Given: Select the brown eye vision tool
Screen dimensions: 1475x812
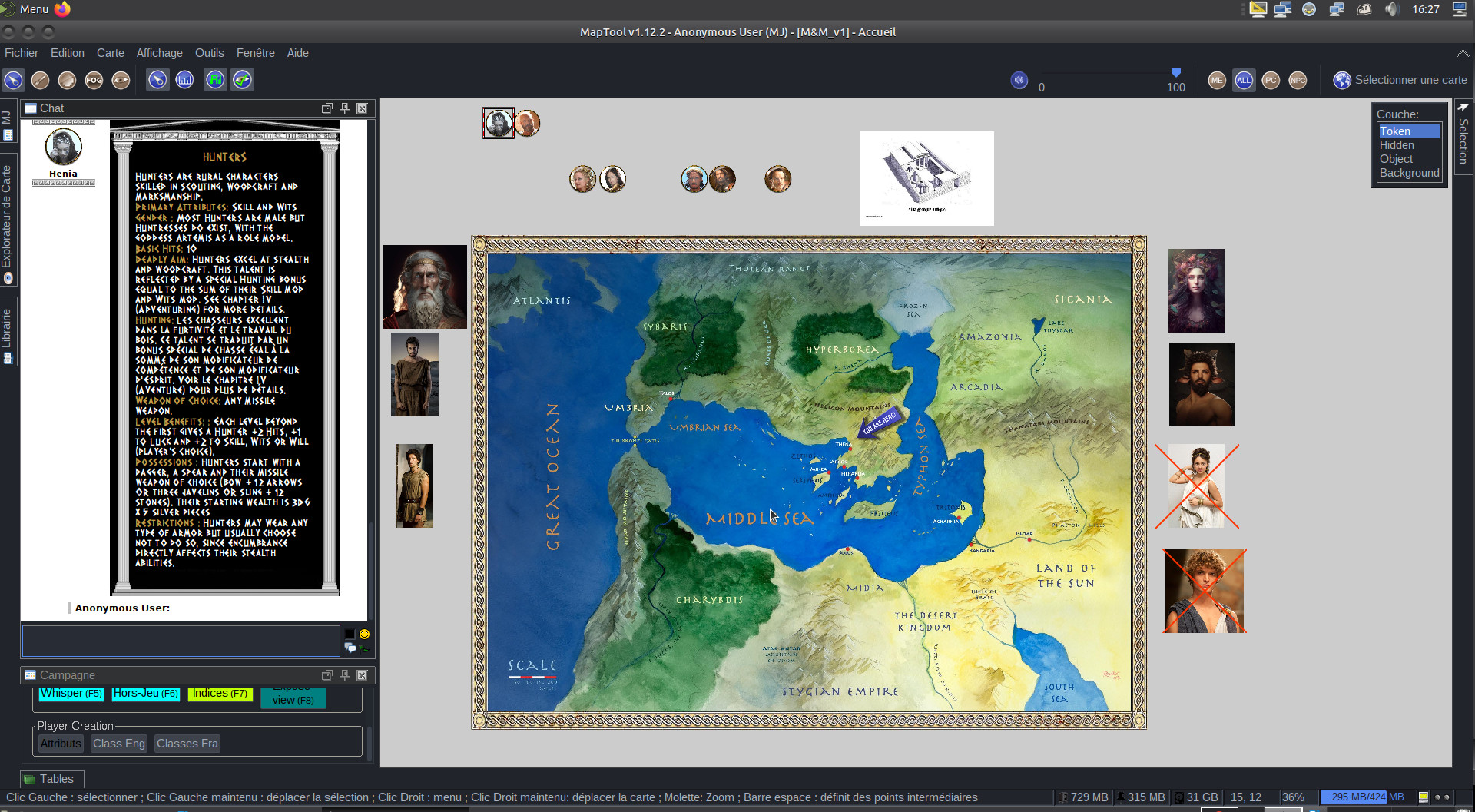Looking at the screenshot, I should 121,80.
